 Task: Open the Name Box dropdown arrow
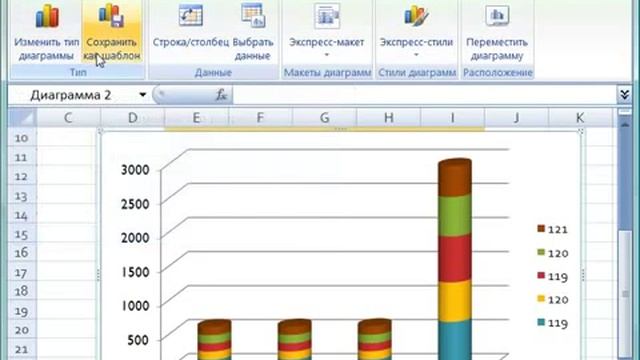click(142, 95)
